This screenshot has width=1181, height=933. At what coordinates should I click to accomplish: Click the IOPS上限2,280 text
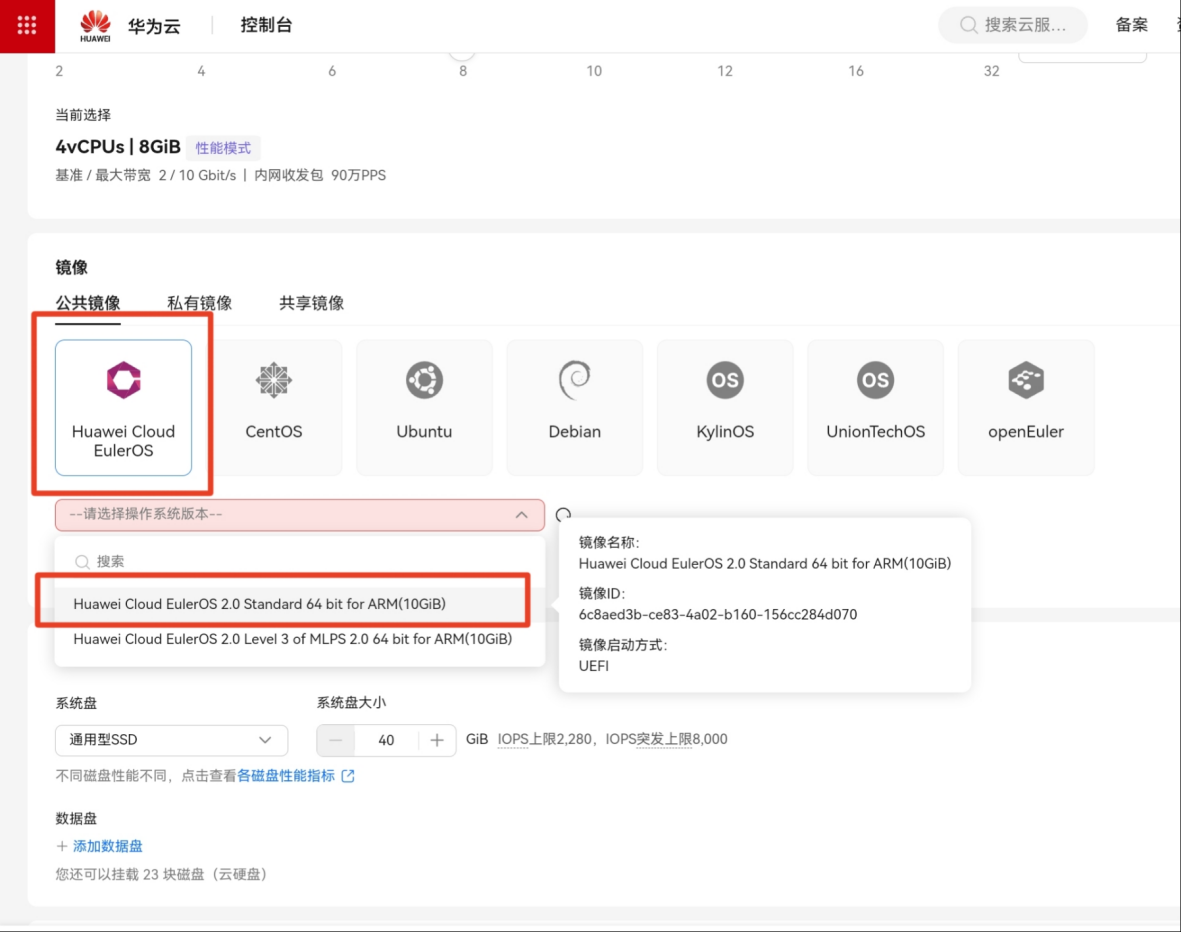point(545,739)
